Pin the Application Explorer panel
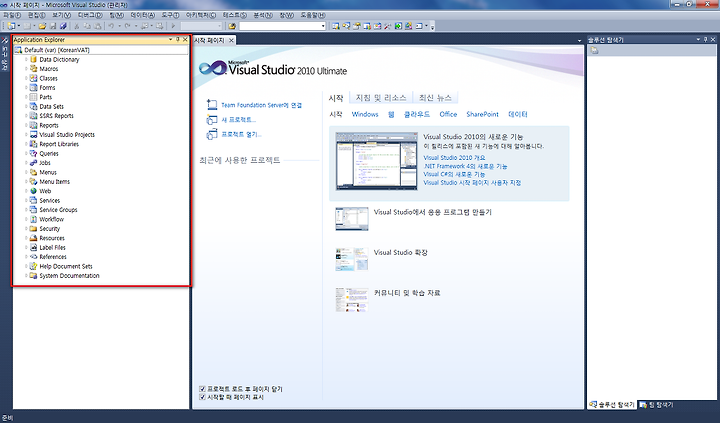720x423 pixels. (x=178, y=39)
